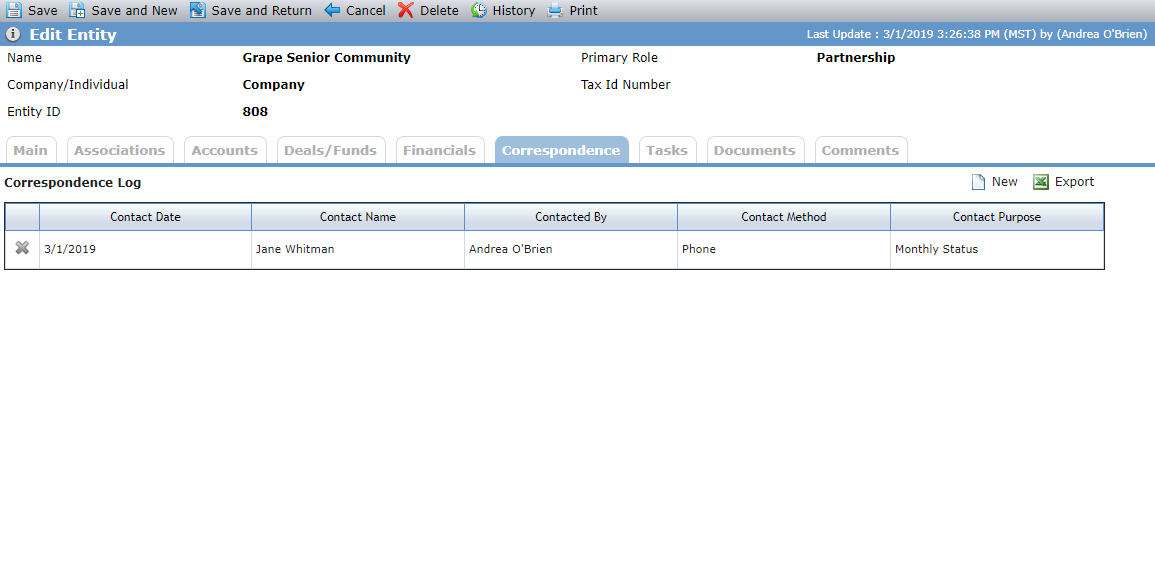1155x564 pixels.
Task: Sort by the Contact Name column header
Action: 358,217
